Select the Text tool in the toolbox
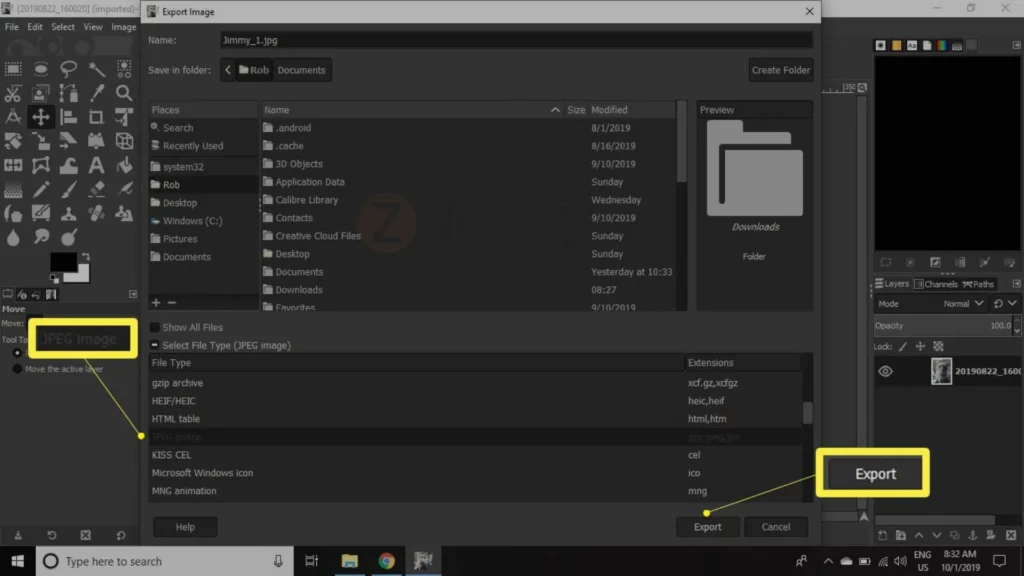Image resolution: width=1024 pixels, height=576 pixels. tap(96, 165)
